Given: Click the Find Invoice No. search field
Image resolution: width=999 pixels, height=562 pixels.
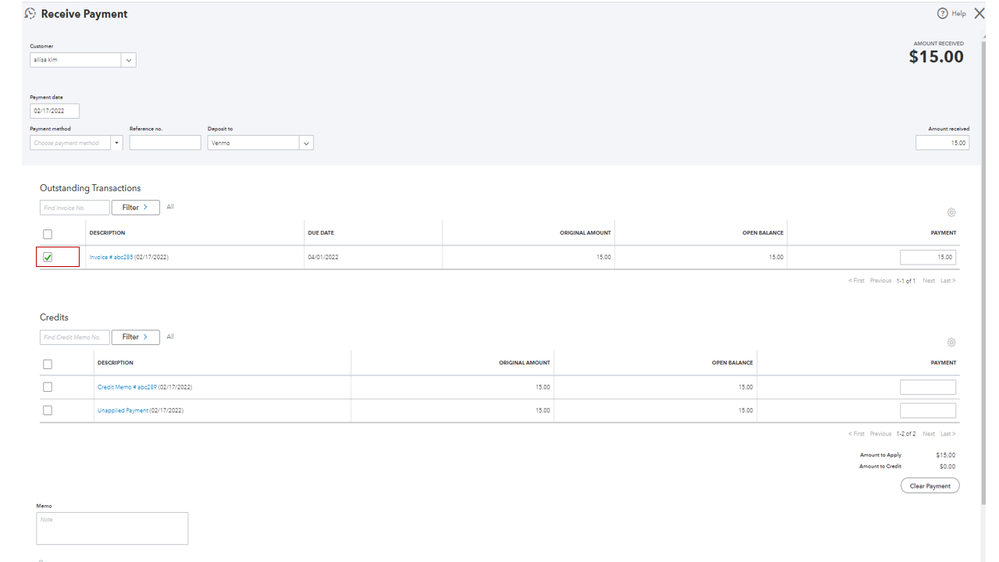Looking at the screenshot, I should (x=75, y=207).
